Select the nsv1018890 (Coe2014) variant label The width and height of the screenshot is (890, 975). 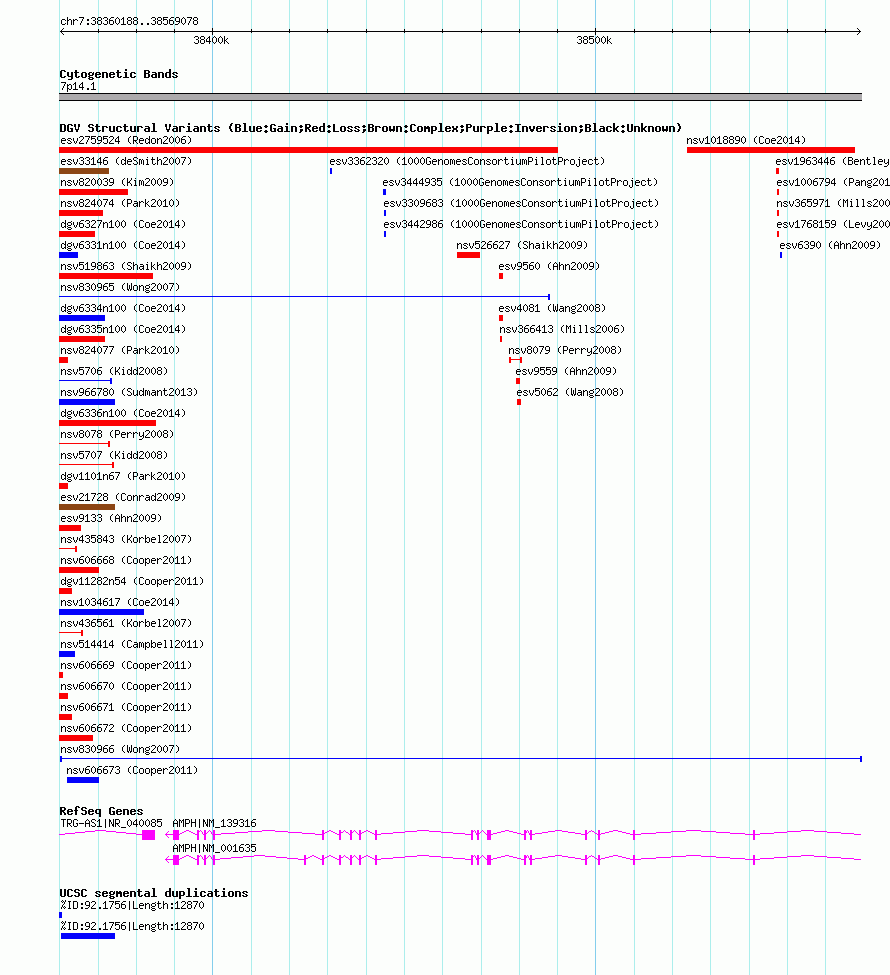point(746,141)
